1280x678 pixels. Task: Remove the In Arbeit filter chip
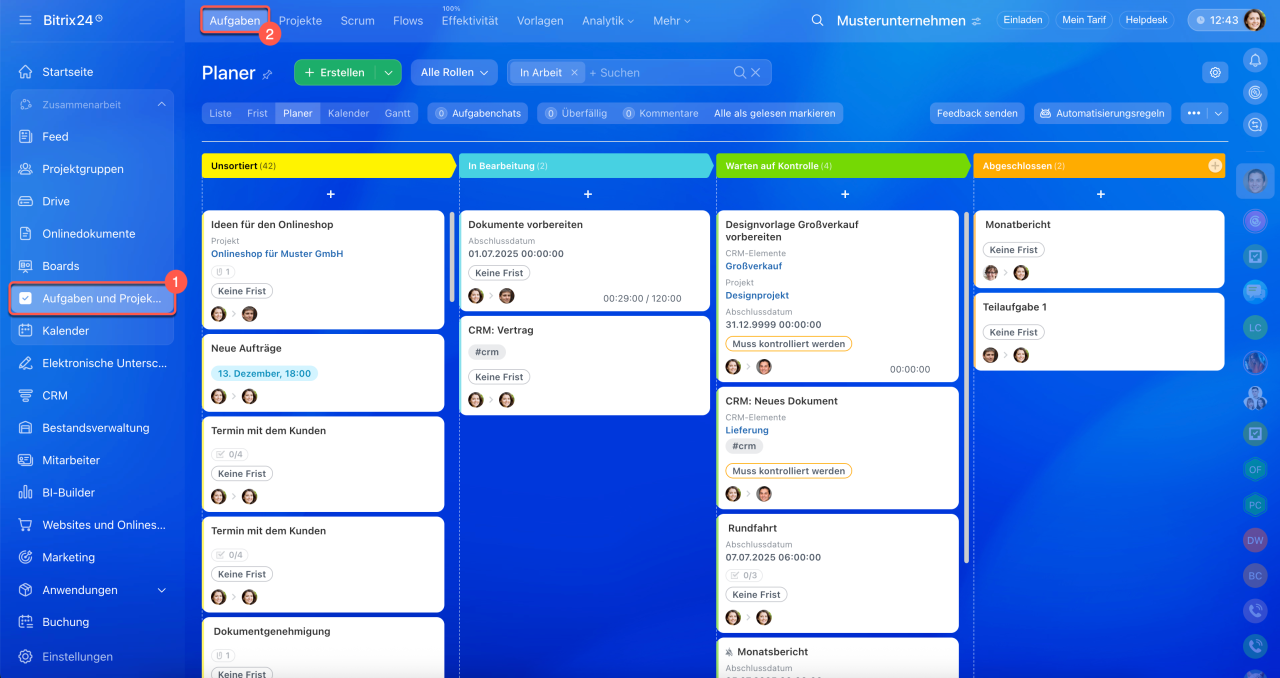574,72
